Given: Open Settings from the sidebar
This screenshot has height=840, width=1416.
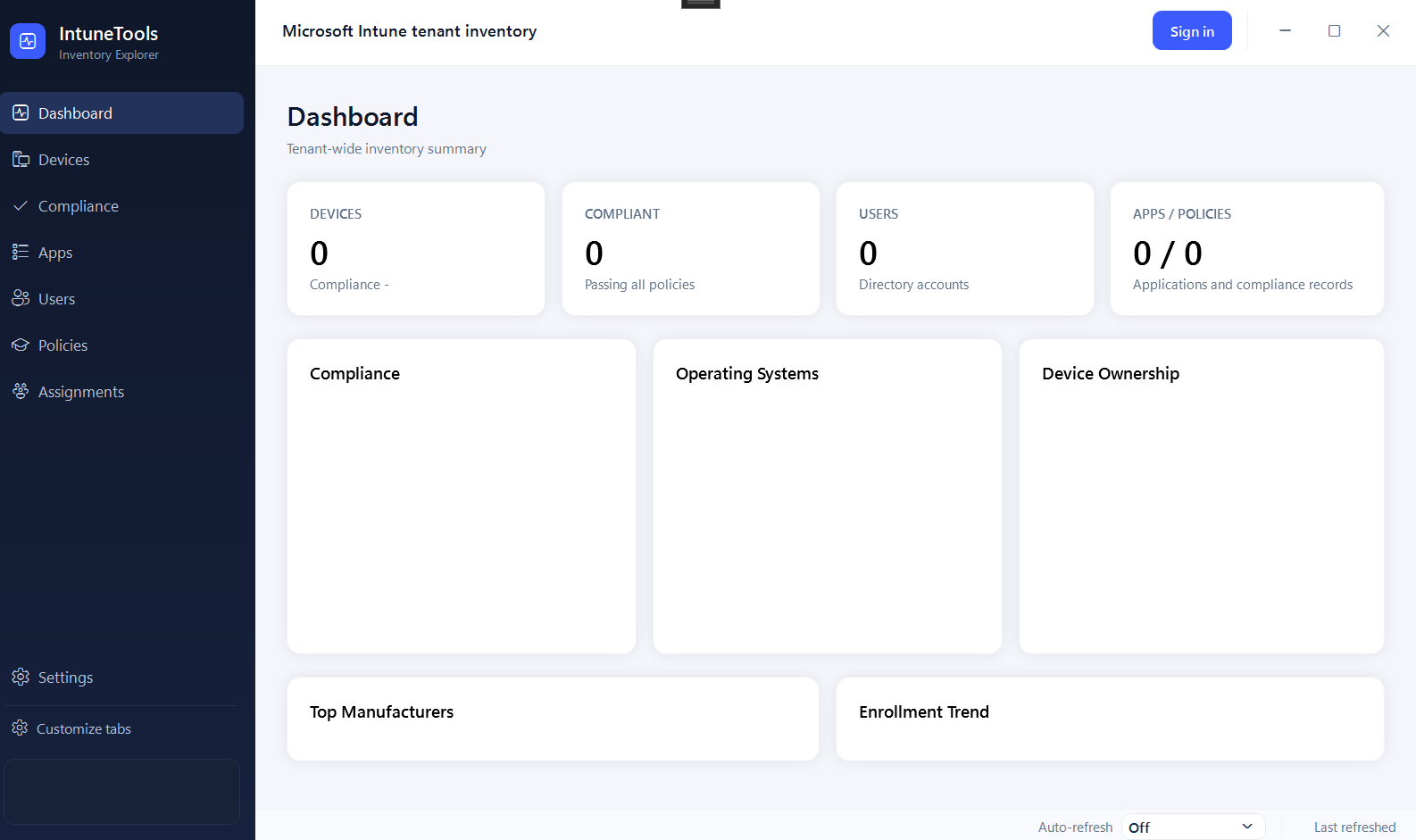Looking at the screenshot, I should [121, 678].
